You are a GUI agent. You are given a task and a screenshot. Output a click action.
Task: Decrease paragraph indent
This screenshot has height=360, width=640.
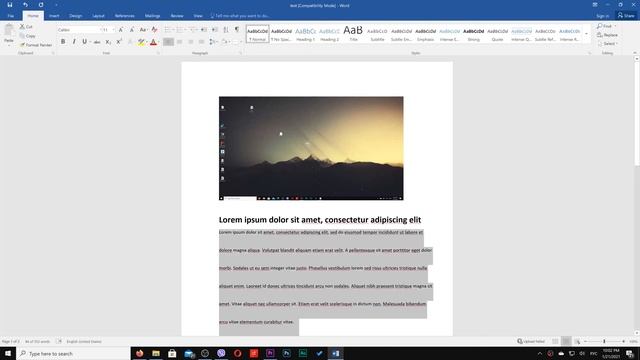204,30
